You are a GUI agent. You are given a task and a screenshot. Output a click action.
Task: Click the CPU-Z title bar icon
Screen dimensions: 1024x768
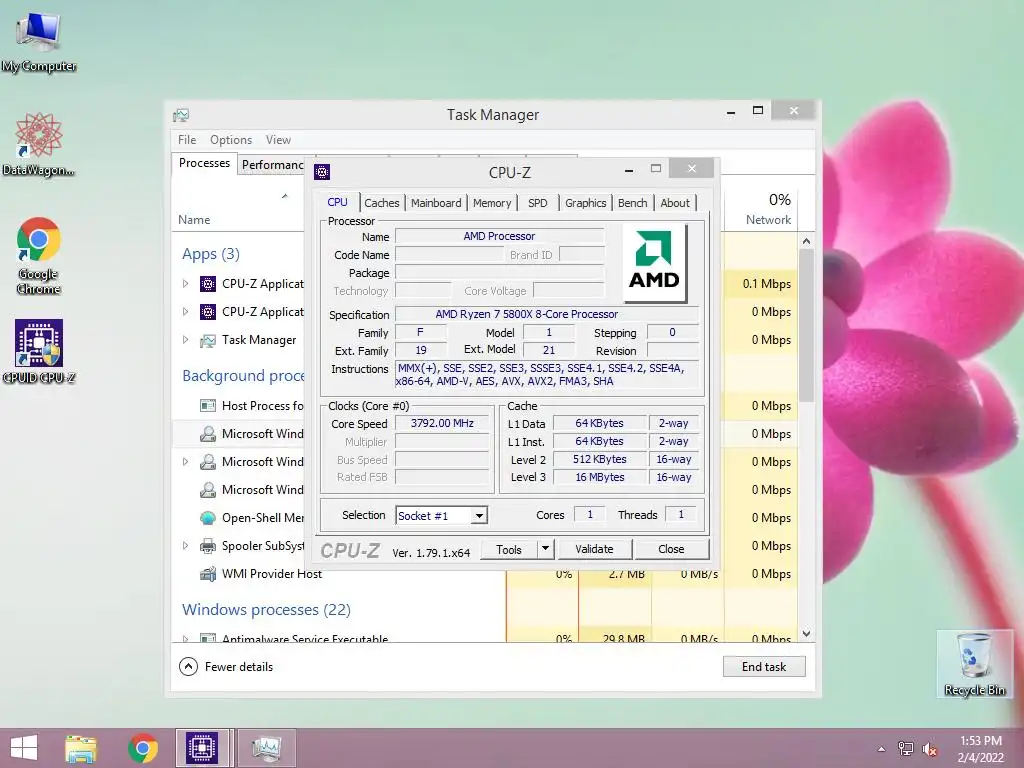(x=322, y=172)
